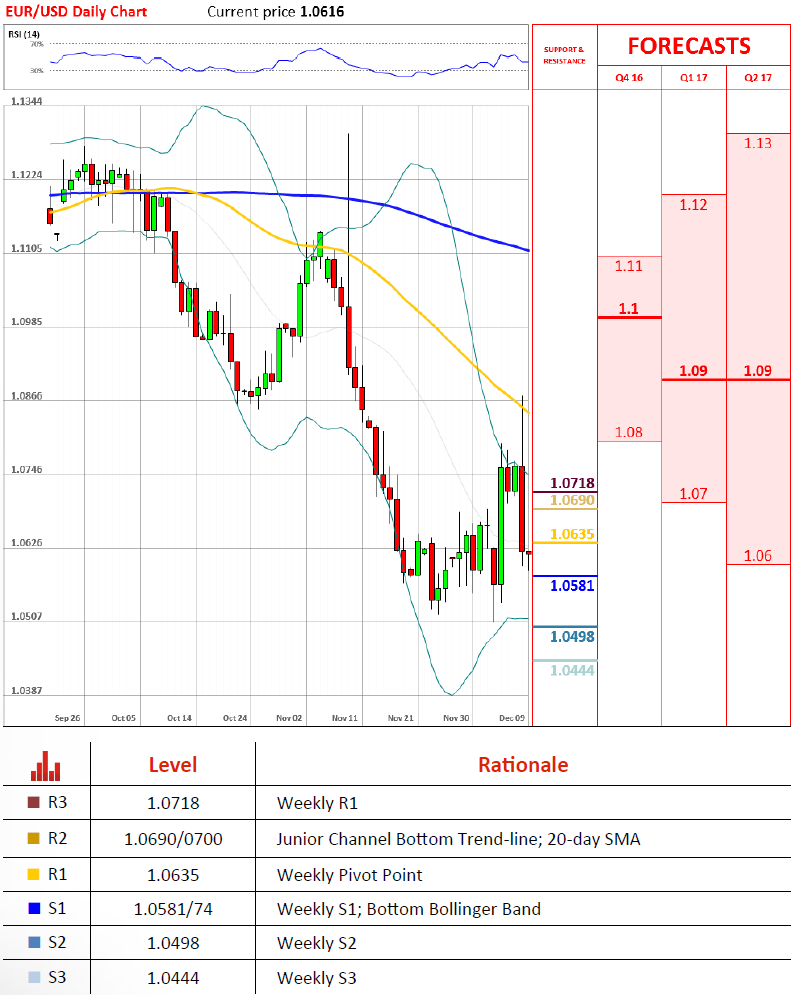Click the table cell 1.0444
Image resolution: width=799 pixels, height=995 pixels.
173,979
